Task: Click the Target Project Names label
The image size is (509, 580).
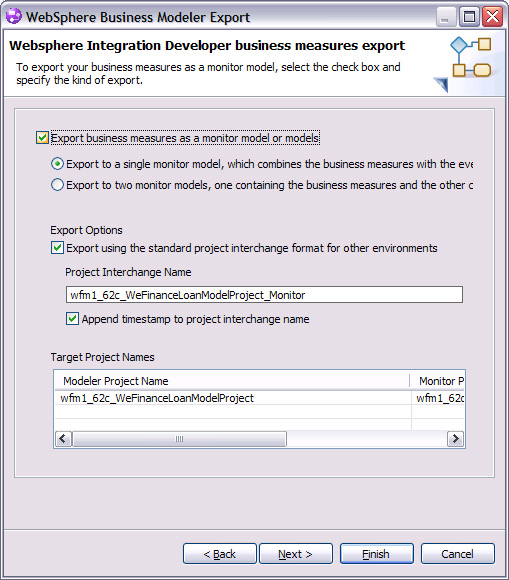Action: tap(102, 357)
